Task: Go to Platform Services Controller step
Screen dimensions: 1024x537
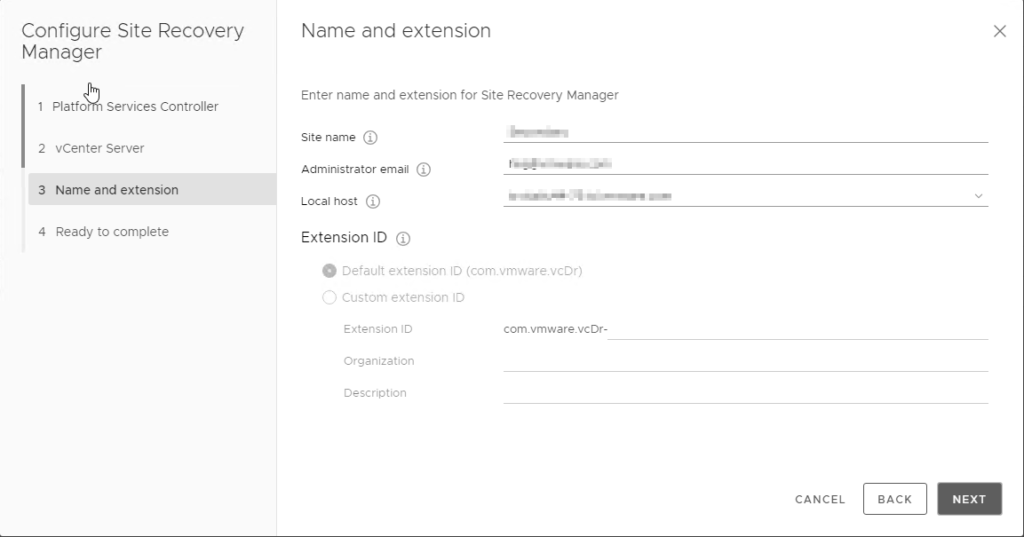Action: (135, 107)
